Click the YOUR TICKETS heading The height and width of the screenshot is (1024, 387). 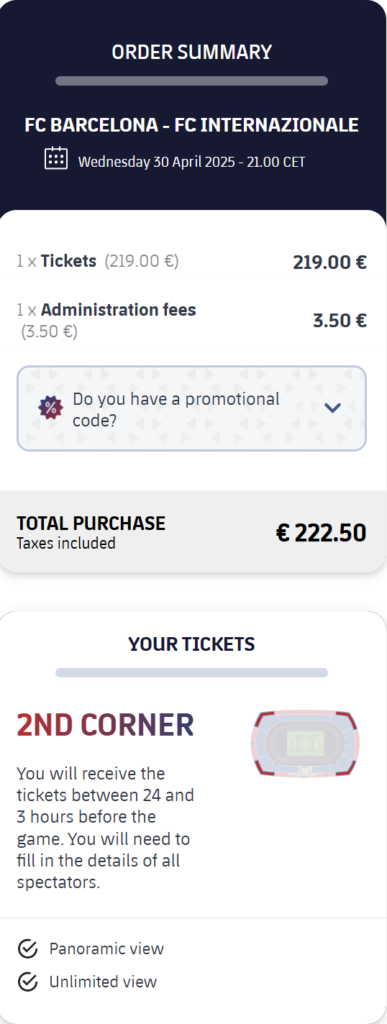(x=191, y=644)
